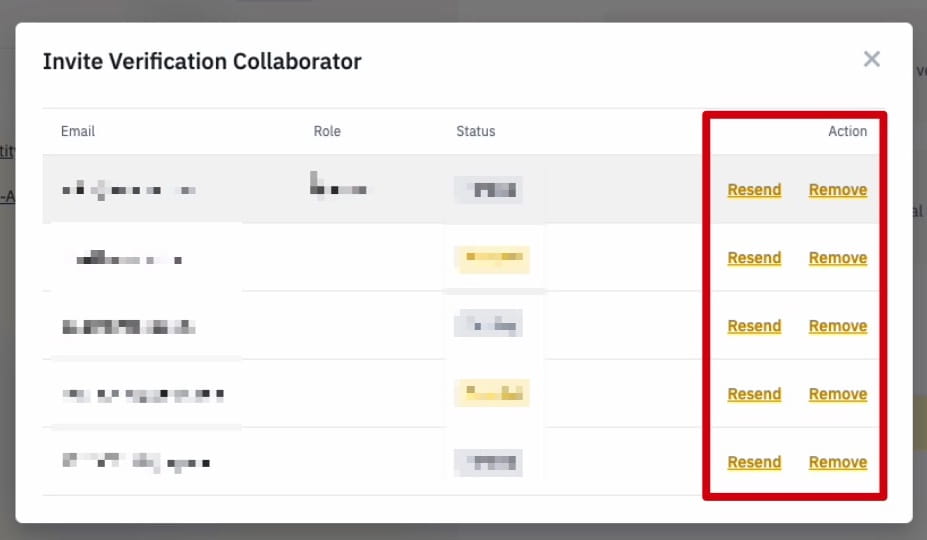Click Resend in the last collaborator row
The width and height of the screenshot is (927, 540).
tap(754, 462)
